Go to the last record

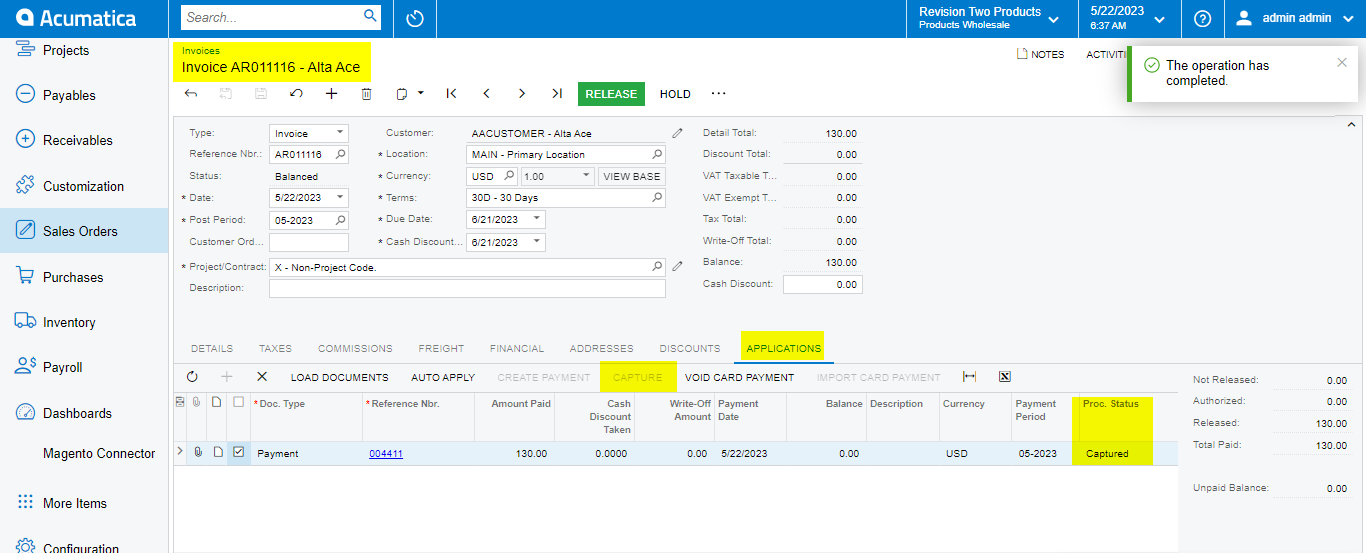click(x=557, y=94)
